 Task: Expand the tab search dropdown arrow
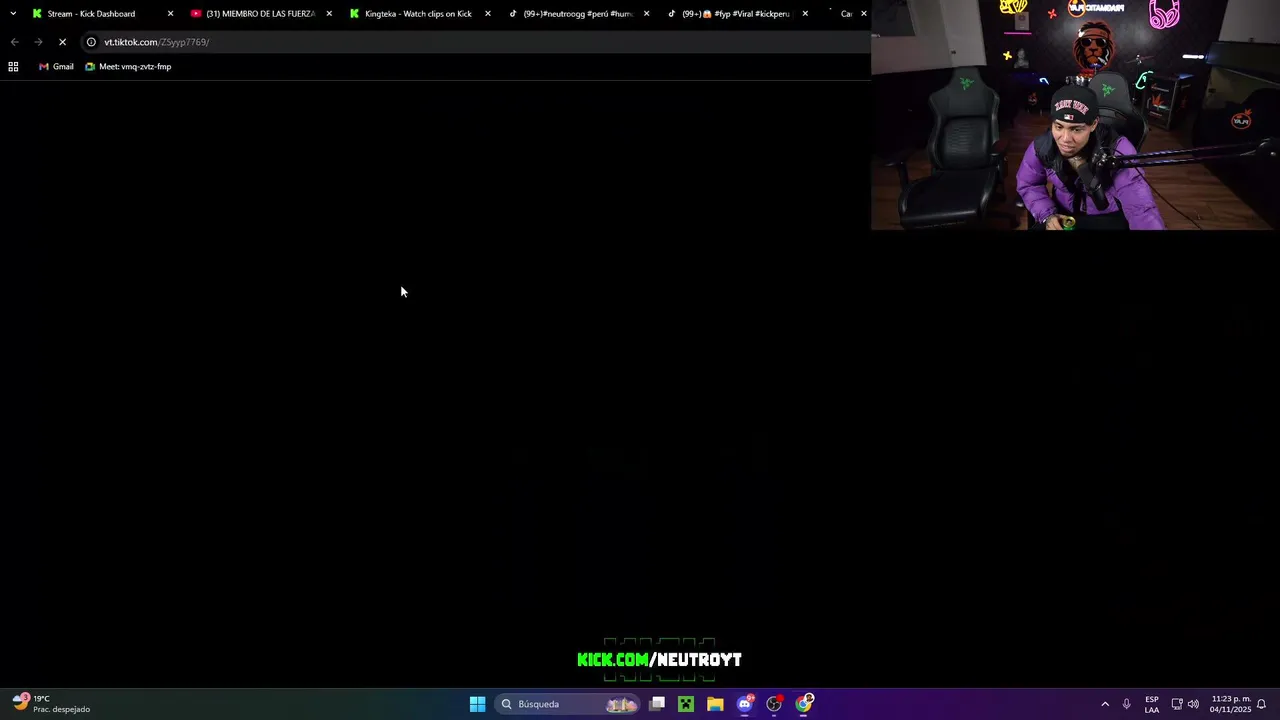[x=13, y=14]
